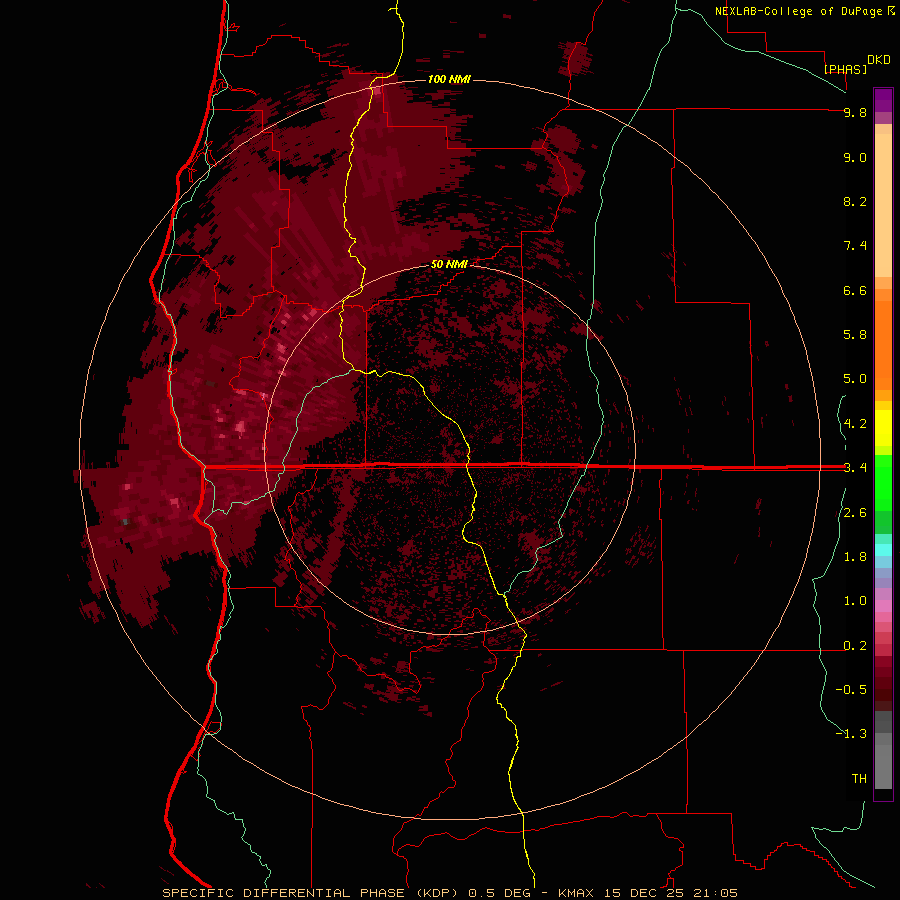Screen dimensions: 900x900
Task: Select the 9.8 value on the color scale
Action: [855, 112]
